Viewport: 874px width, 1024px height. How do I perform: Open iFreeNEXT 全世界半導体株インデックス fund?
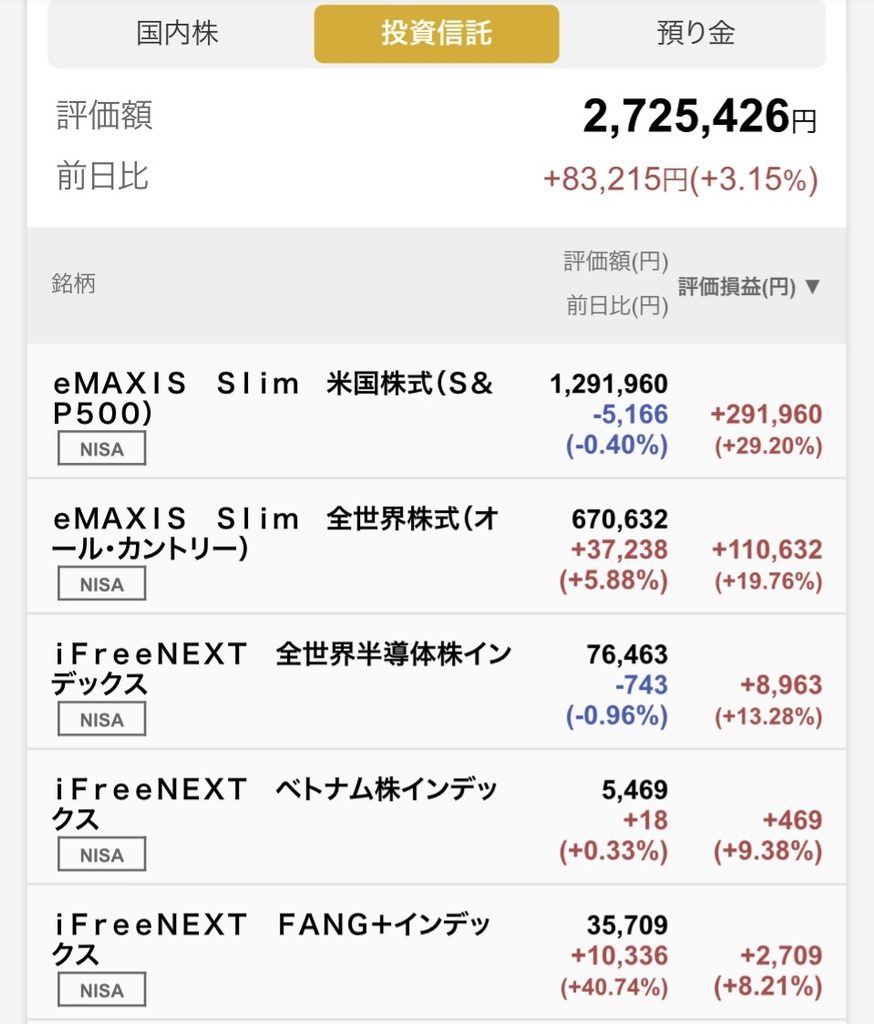tap(436, 682)
